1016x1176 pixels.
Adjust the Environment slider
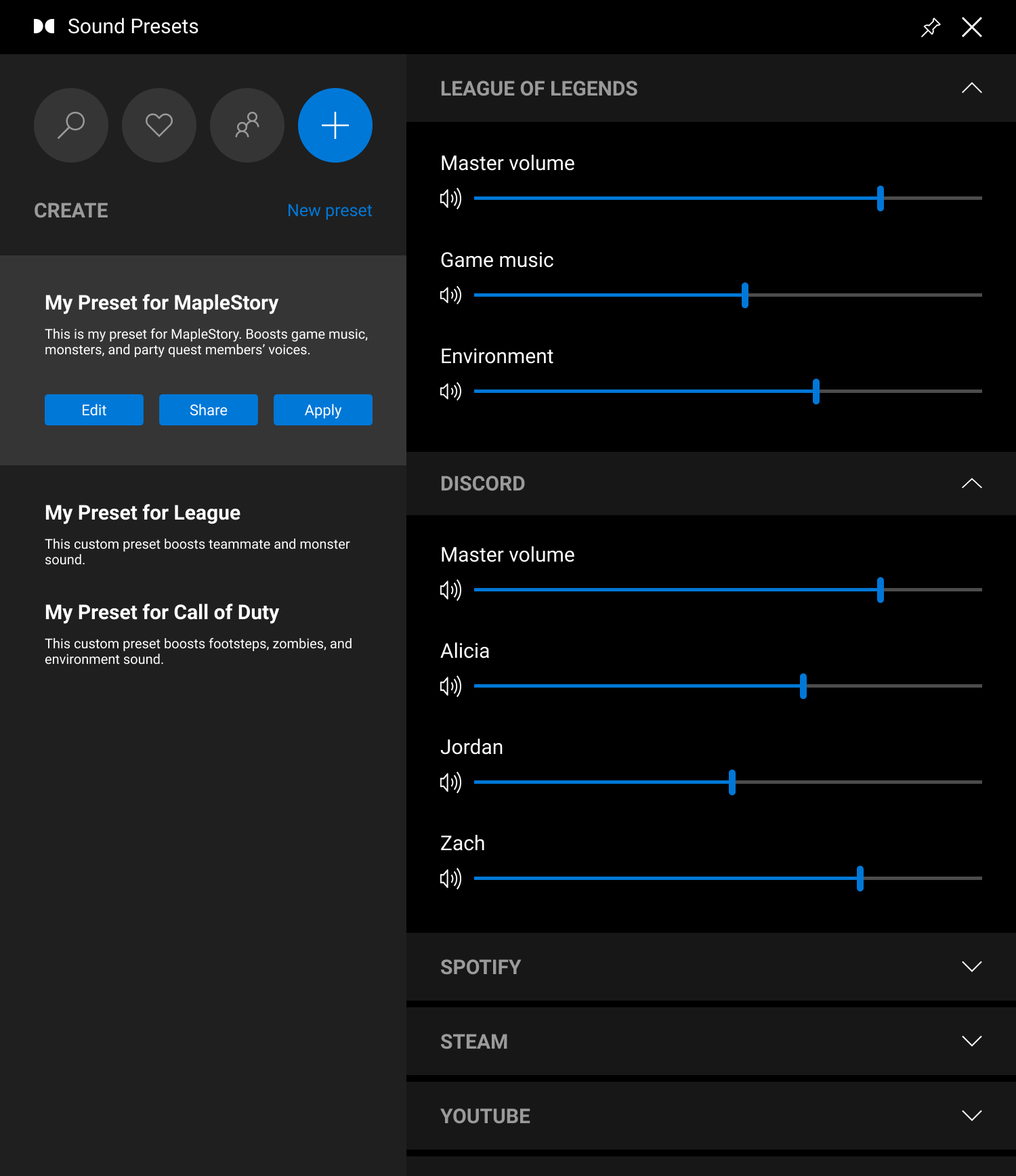coord(816,392)
